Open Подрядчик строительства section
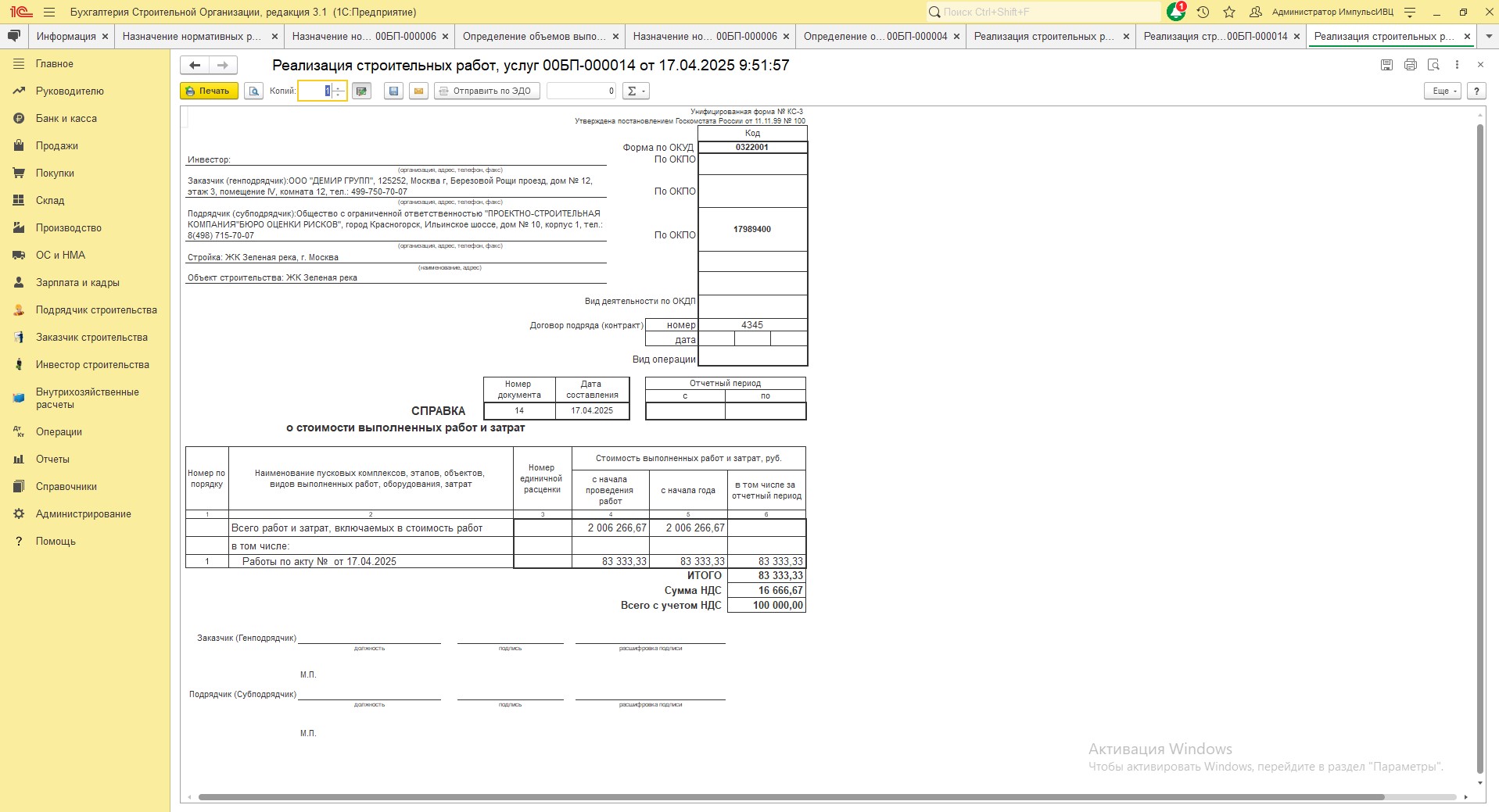1499x812 pixels. 84,310
